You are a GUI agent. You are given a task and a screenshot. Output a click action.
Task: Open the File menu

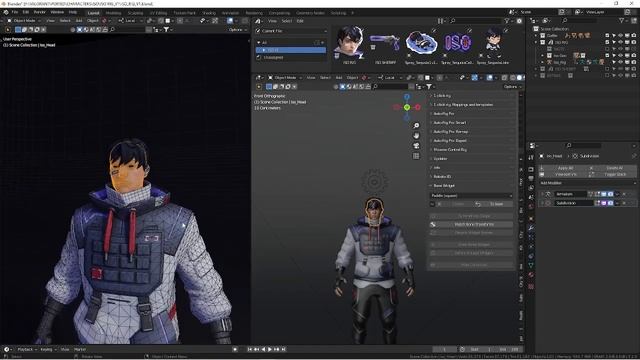click(15, 12)
